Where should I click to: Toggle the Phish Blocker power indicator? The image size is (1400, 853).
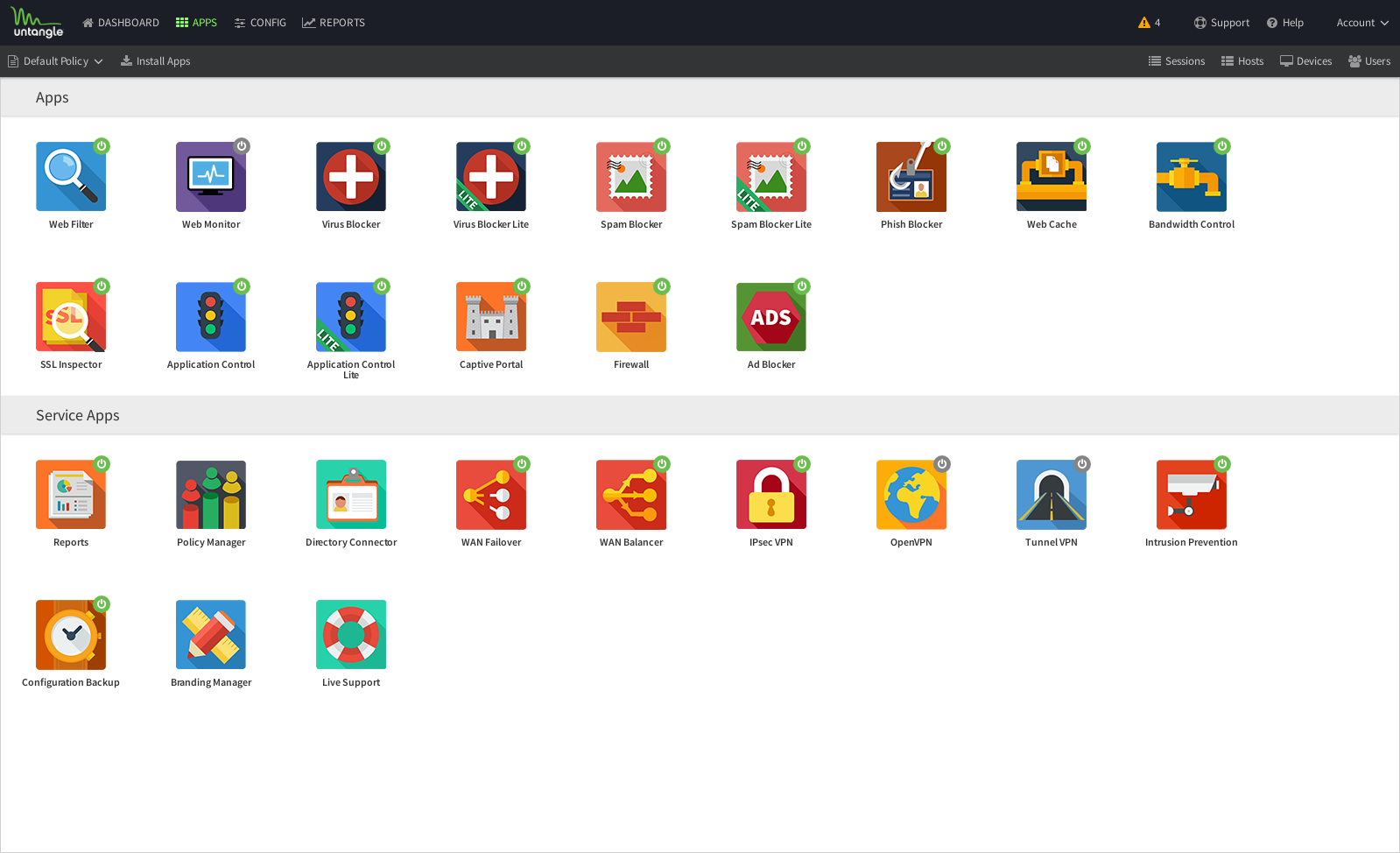point(942,146)
